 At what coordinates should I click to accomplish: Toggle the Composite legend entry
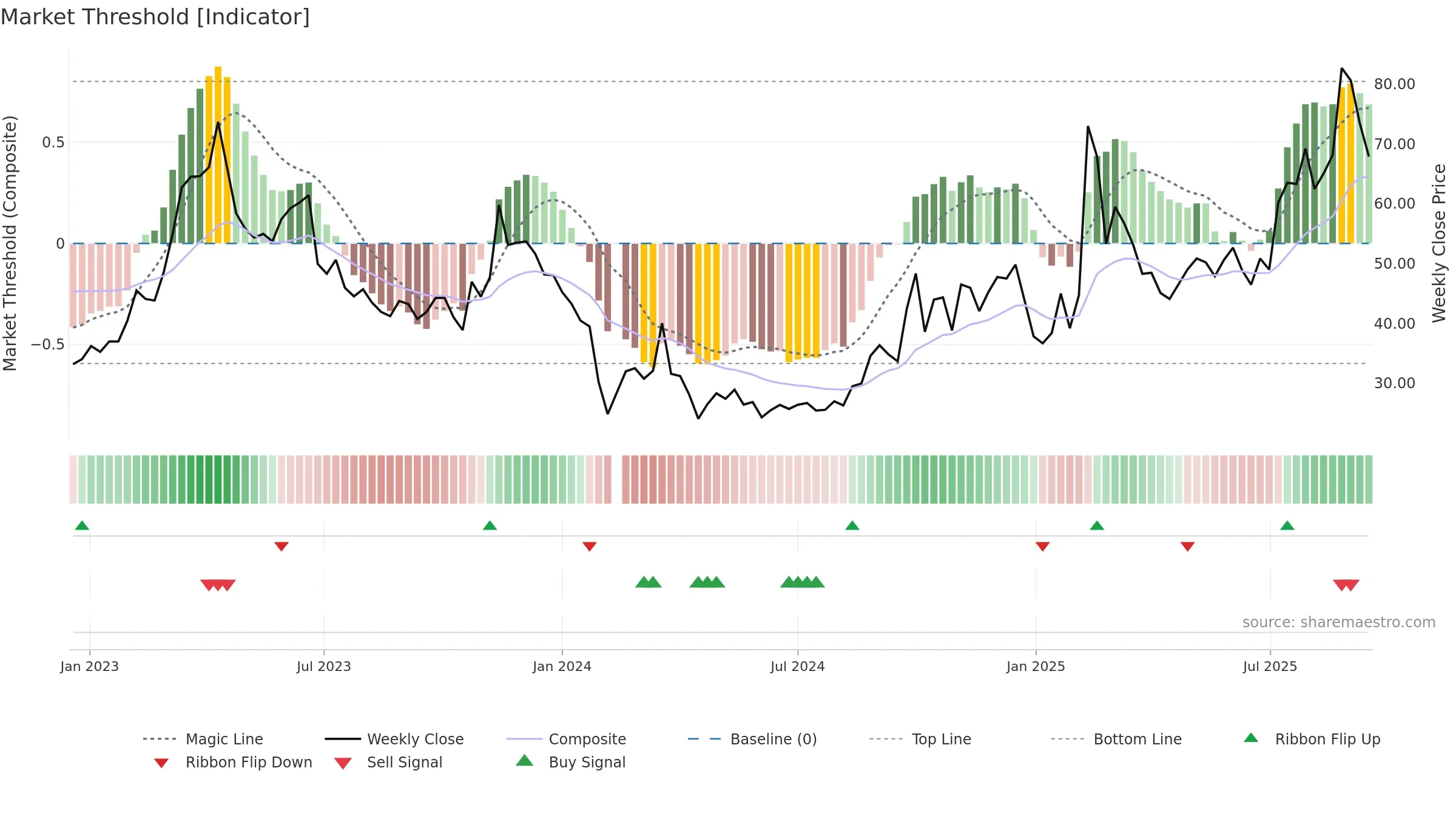566,739
